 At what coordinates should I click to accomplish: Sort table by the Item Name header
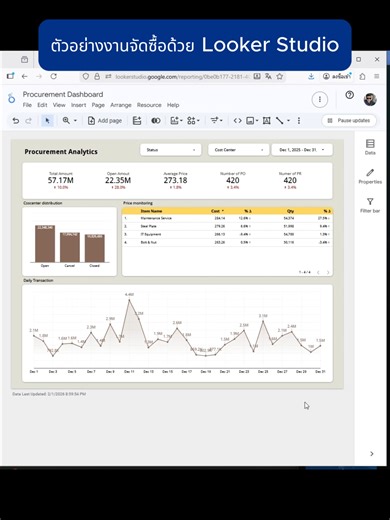(x=151, y=211)
